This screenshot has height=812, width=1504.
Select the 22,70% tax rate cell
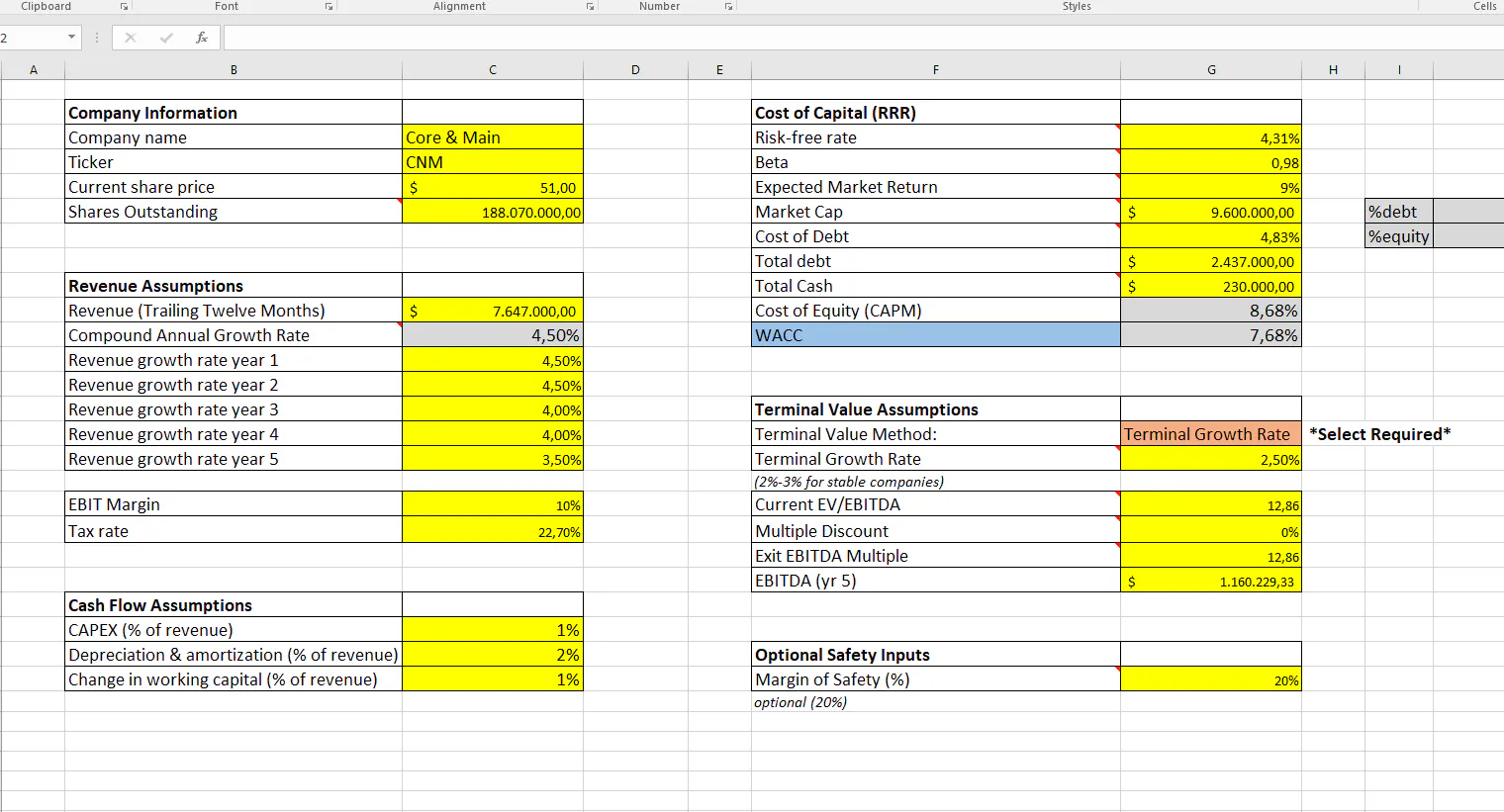493,531
